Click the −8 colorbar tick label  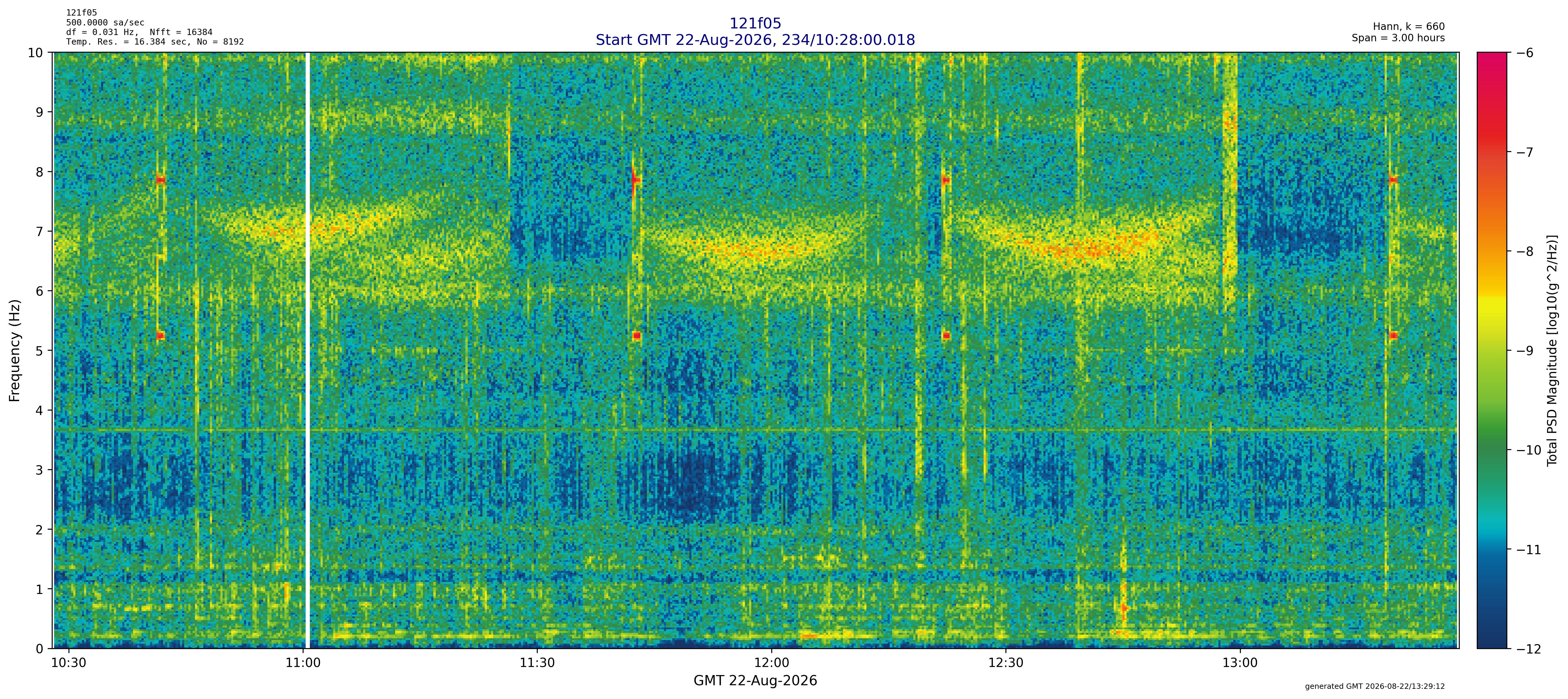pyautogui.click(x=1523, y=251)
